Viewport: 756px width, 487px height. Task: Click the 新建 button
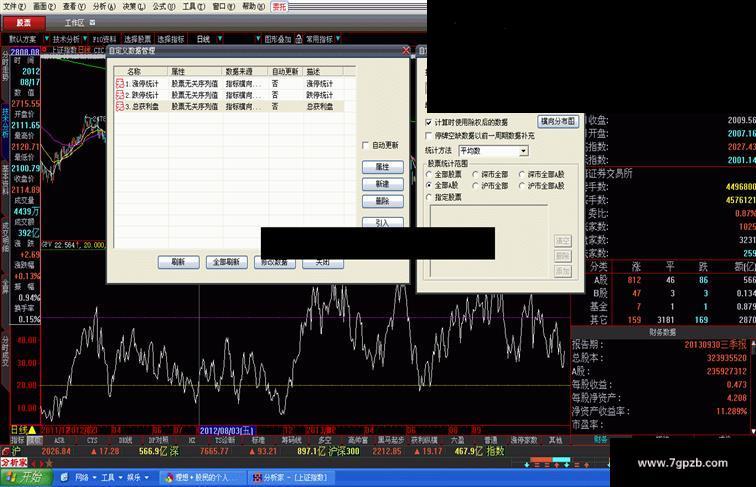pyautogui.click(x=382, y=184)
